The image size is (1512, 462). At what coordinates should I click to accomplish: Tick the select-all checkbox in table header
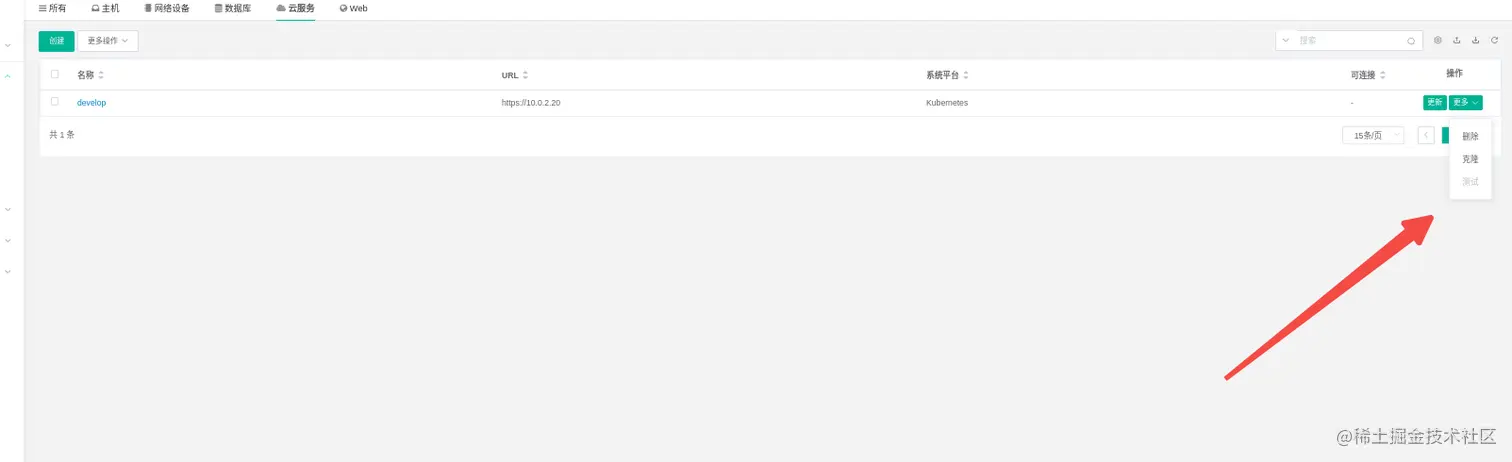[x=55, y=74]
